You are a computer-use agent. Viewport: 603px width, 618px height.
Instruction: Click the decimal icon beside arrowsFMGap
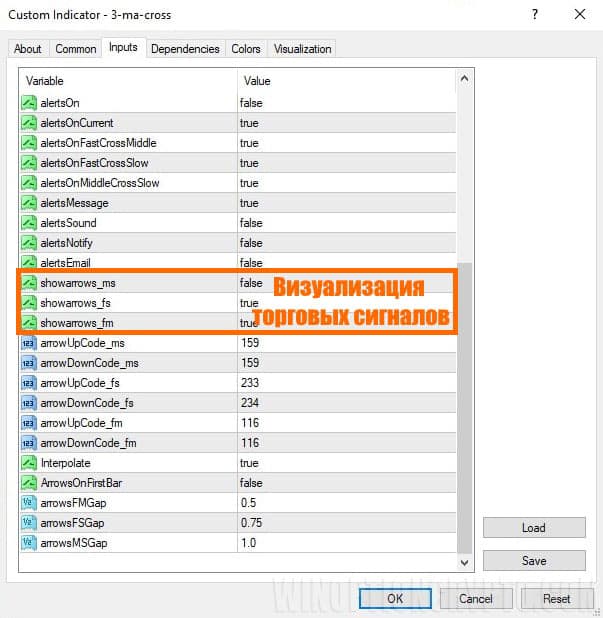(28, 502)
